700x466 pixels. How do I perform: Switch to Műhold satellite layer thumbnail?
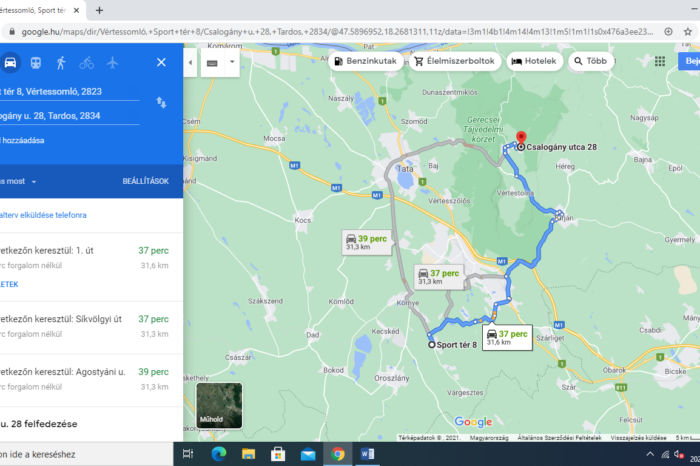219,405
